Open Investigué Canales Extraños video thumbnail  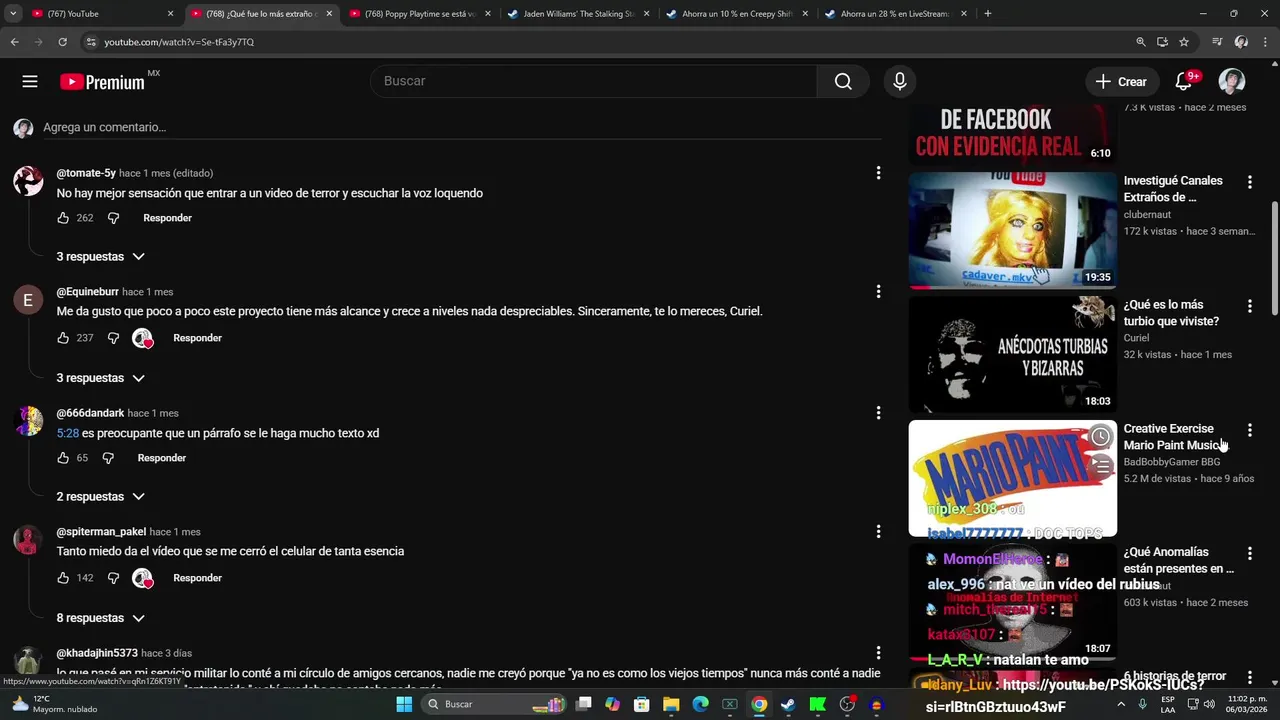tap(1012, 230)
